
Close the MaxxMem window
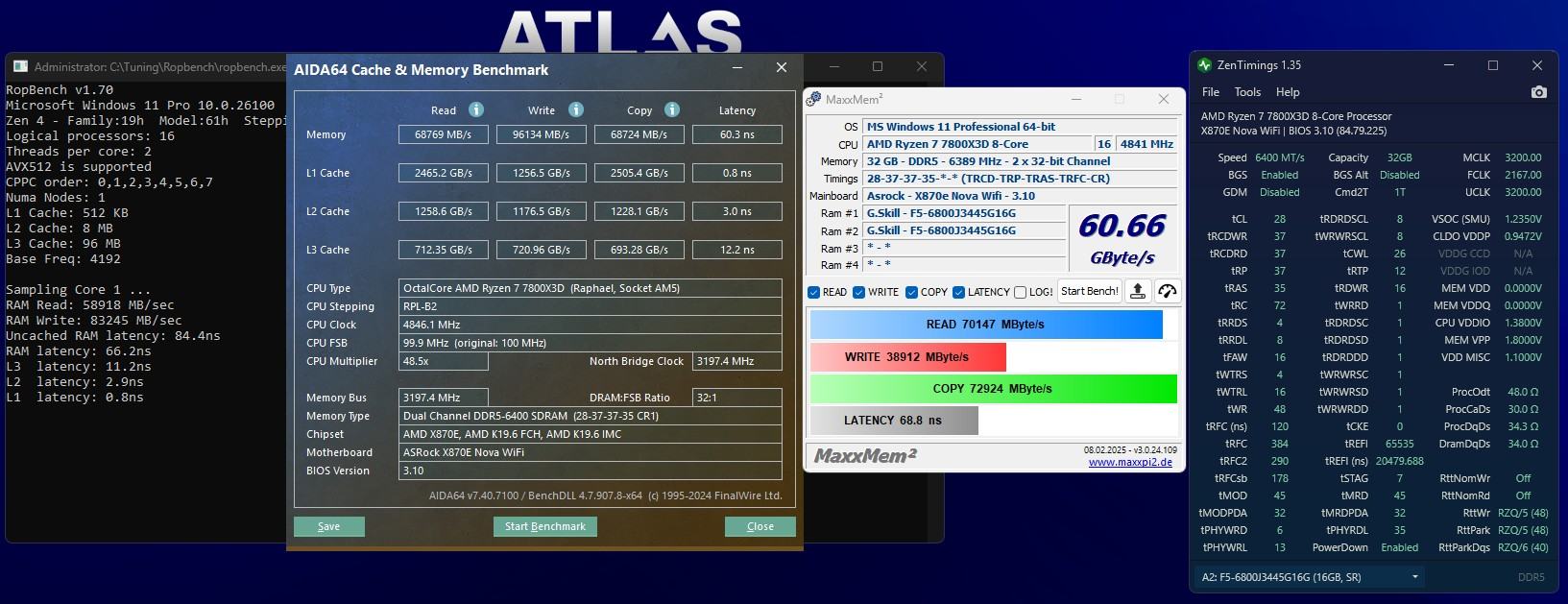point(1164,99)
